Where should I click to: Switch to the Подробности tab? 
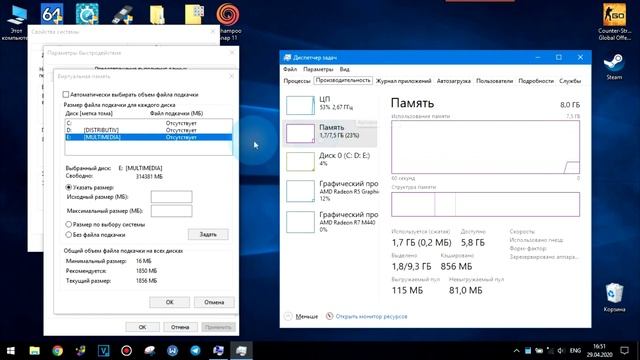coord(536,81)
